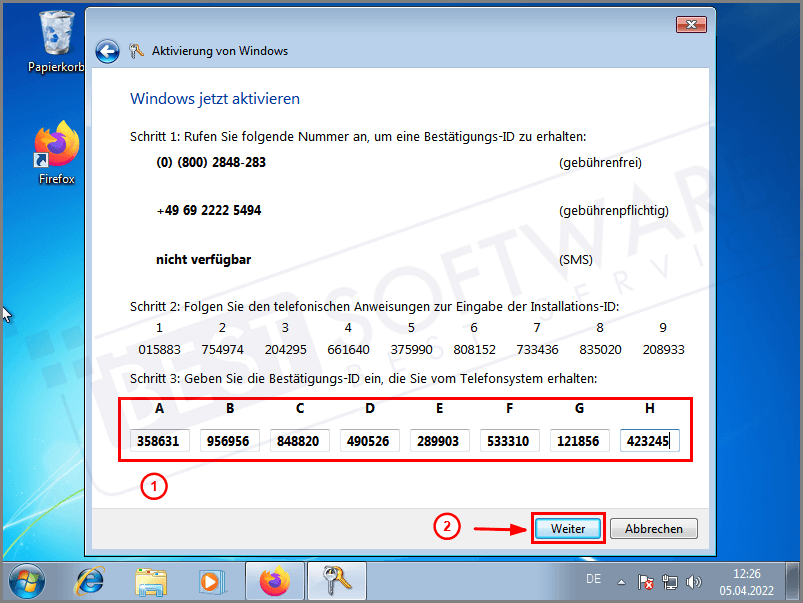Select confirmation field H
Viewport: 803px width, 603px height.
pos(649,440)
